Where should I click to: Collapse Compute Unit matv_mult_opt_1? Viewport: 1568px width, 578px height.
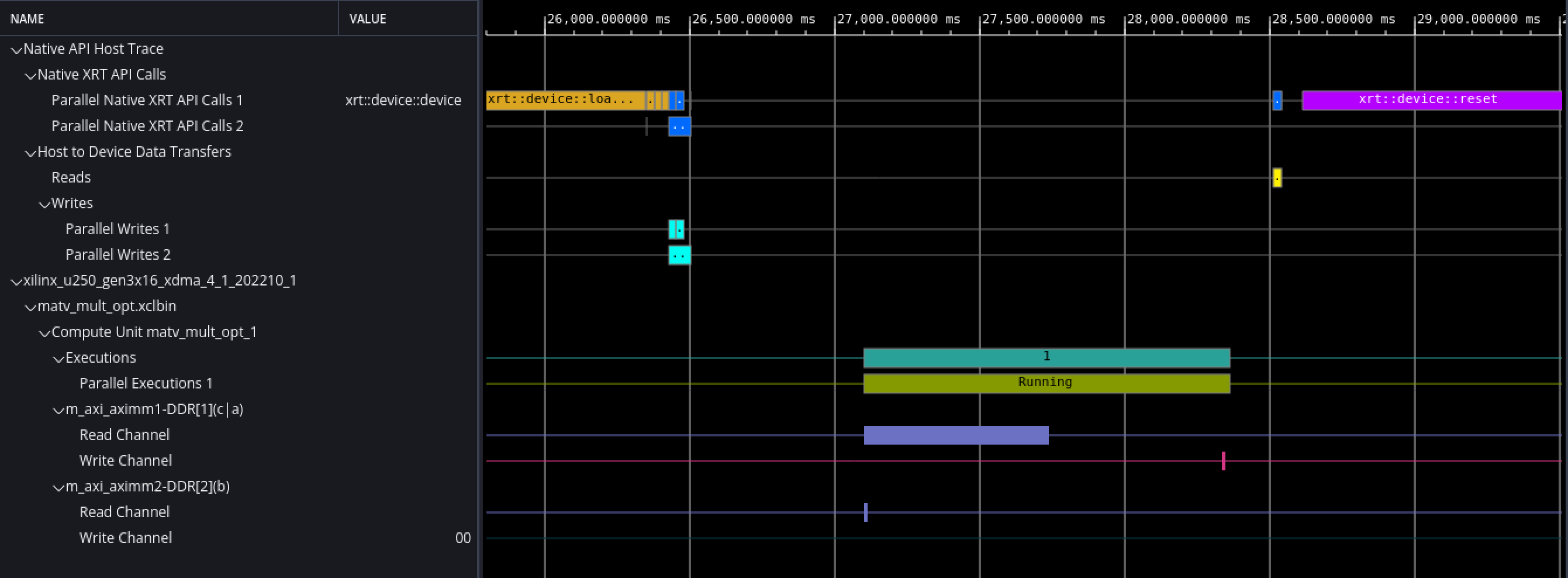44,333
